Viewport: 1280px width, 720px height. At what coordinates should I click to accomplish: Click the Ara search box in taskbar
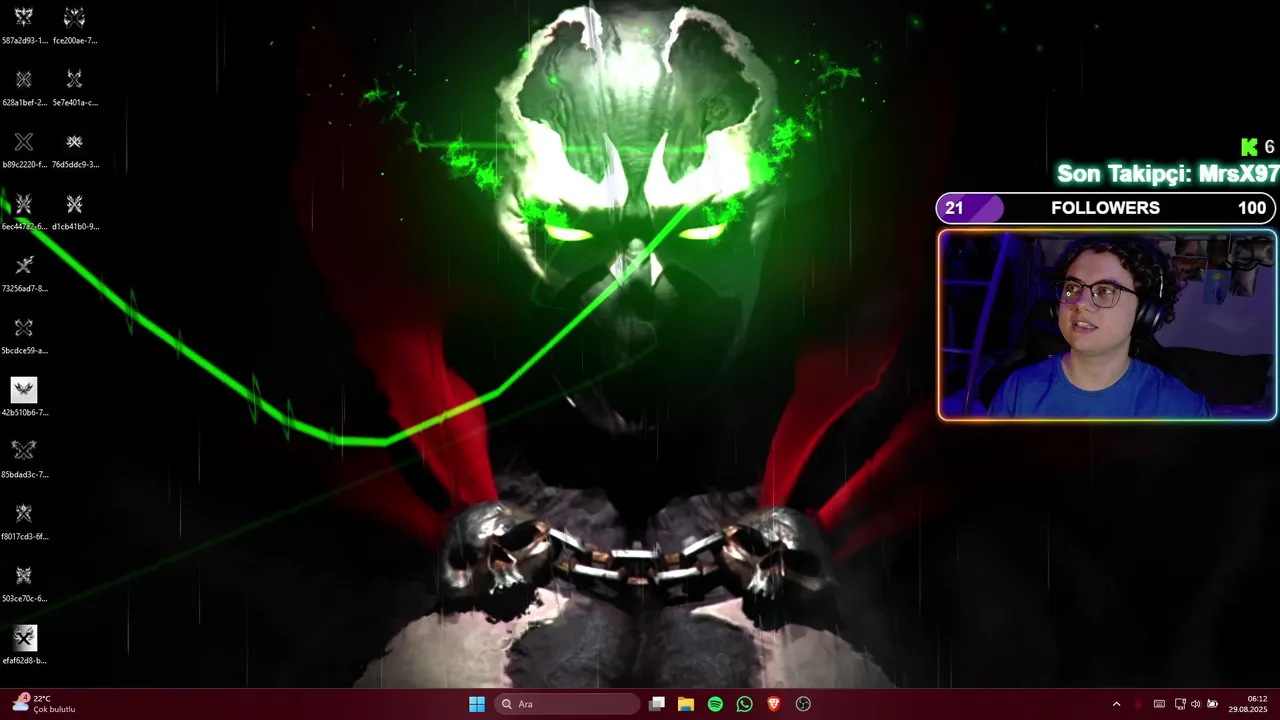coord(568,704)
